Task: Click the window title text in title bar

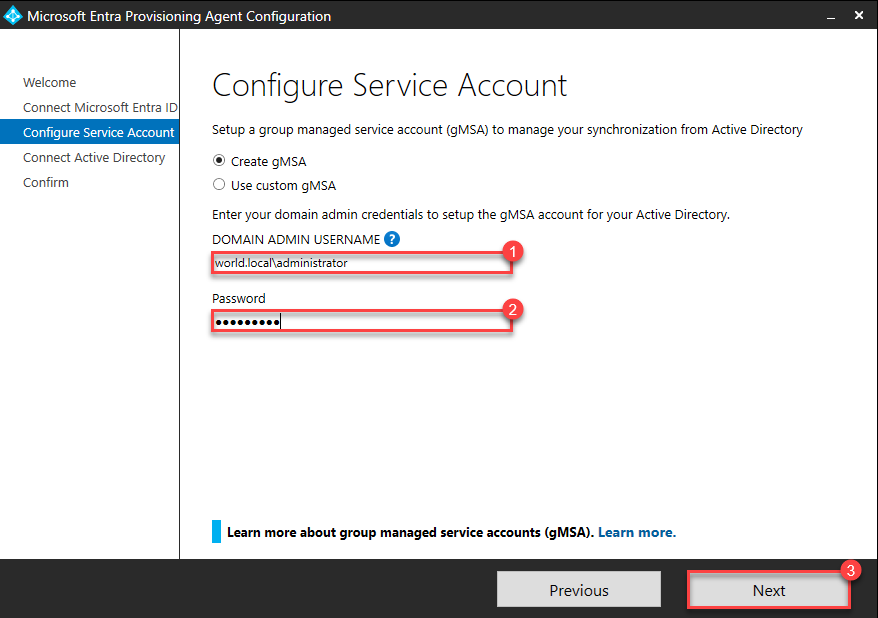Action: (179, 16)
